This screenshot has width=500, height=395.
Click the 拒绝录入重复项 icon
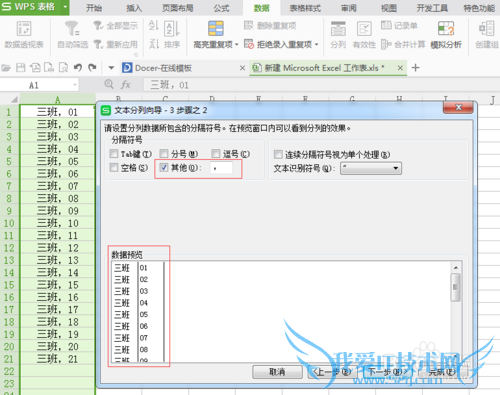[249, 44]
